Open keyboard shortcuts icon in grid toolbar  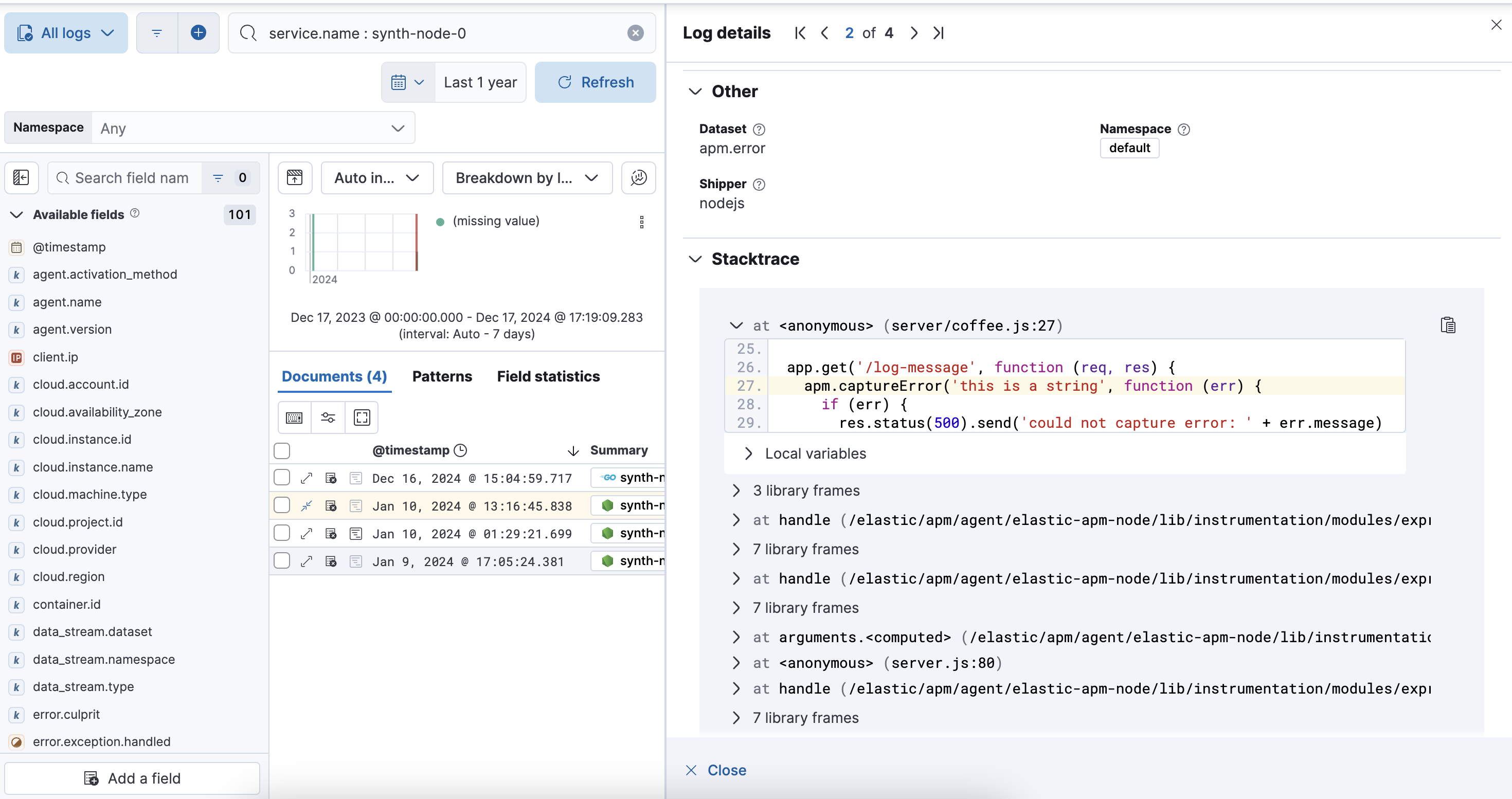[294, 417]
